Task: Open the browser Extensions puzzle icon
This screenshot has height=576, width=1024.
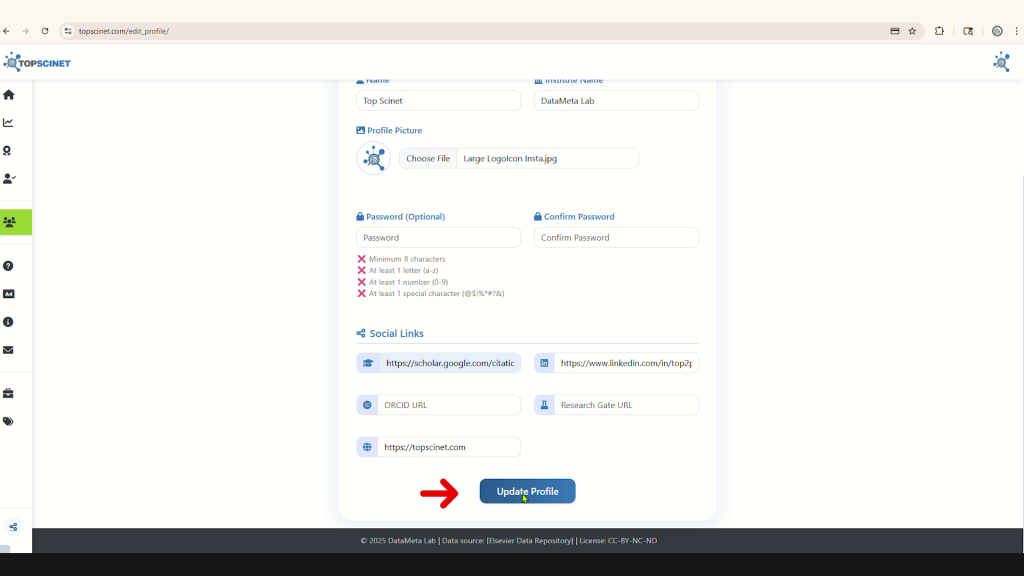Action: point(939,31)
